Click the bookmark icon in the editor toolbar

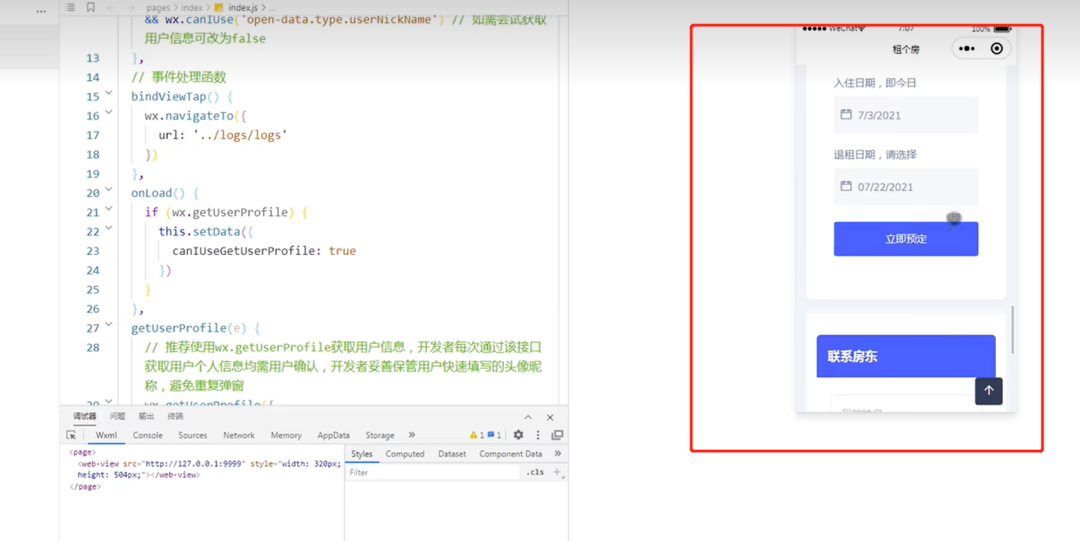point(91,8)
